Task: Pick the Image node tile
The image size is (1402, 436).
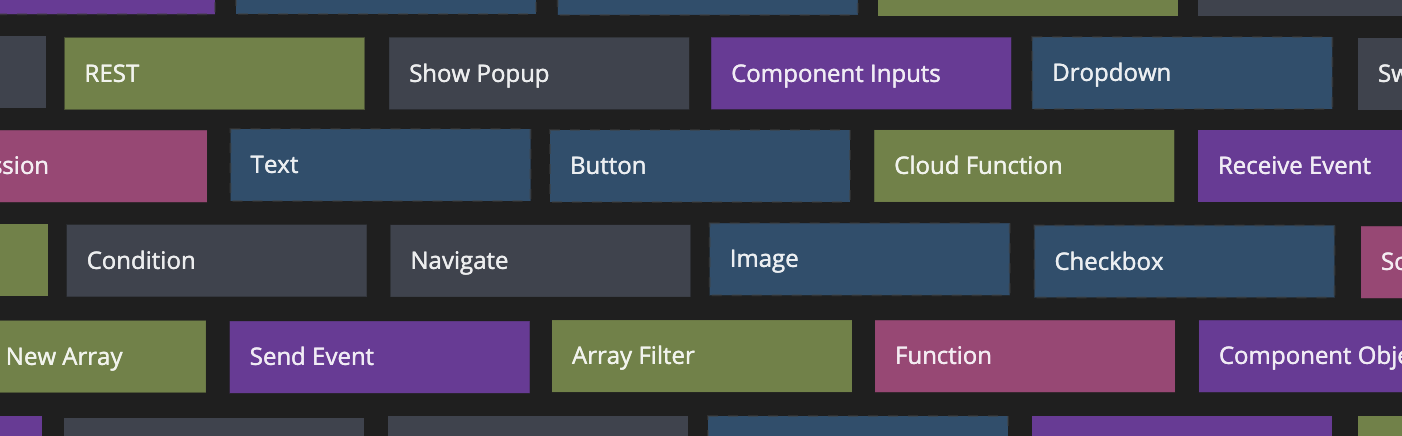Action: click(x=860, y=260)
